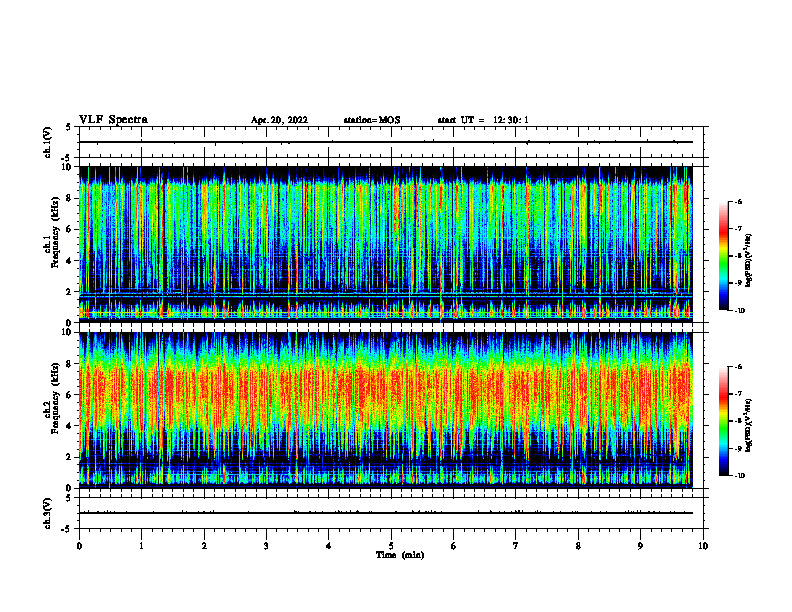Click the "8" kHz tick of ch.1 spectrogram
The height and width of the screenshot is (612, 792).
[x=70, y=198]
